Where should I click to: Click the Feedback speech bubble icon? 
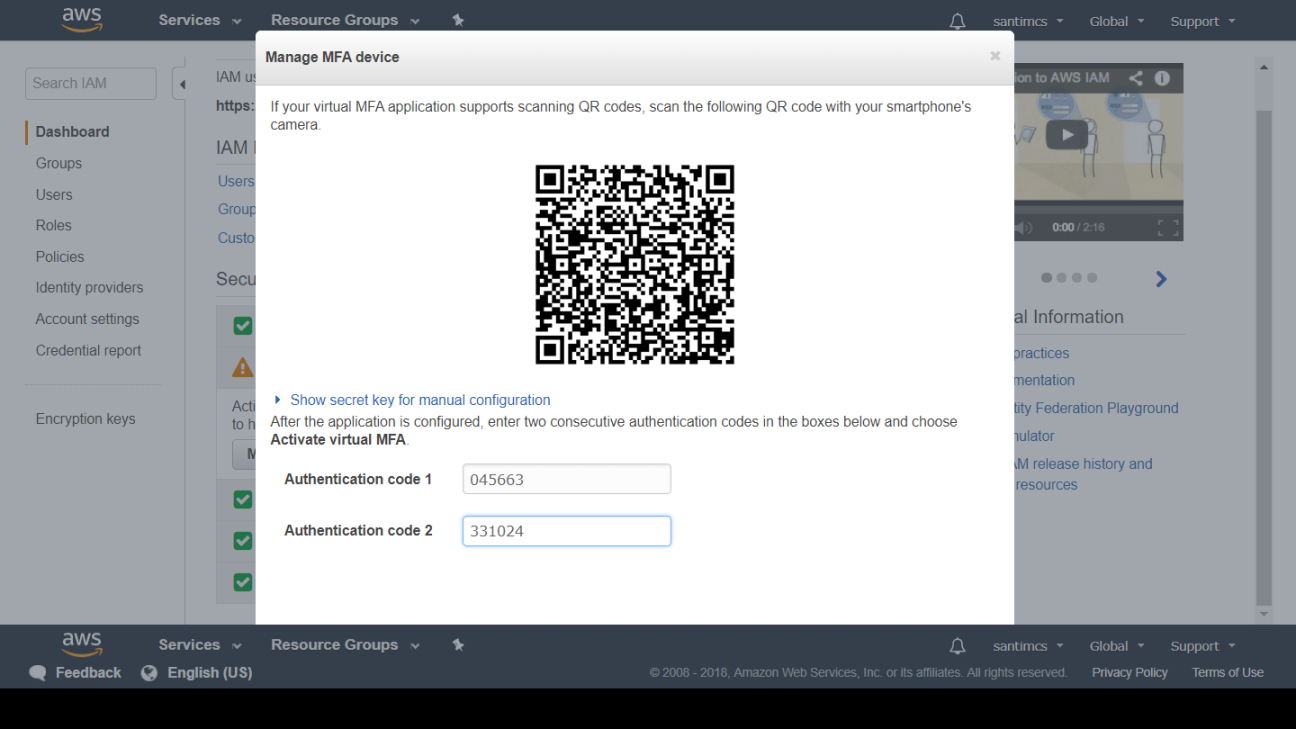38,673
